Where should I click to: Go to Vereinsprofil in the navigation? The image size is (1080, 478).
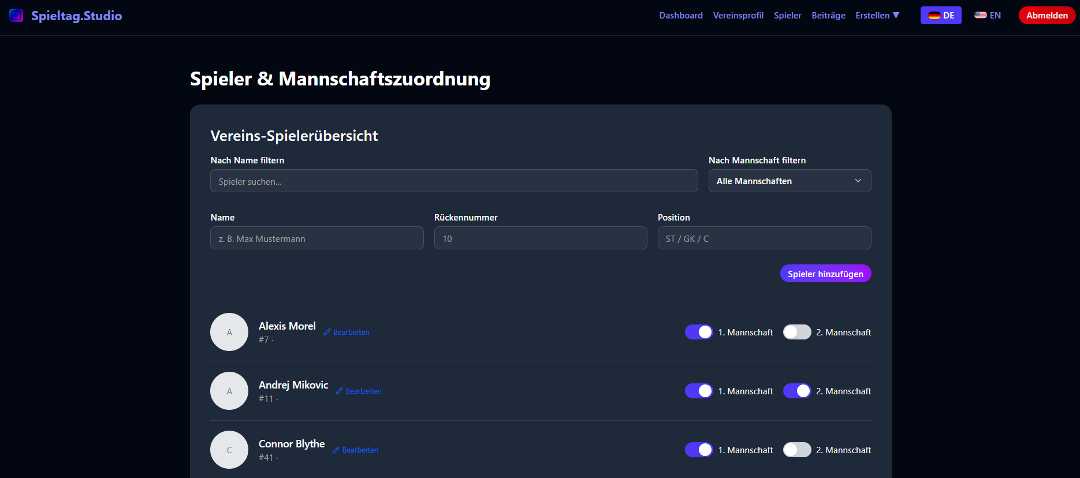[x=738, y=15]
